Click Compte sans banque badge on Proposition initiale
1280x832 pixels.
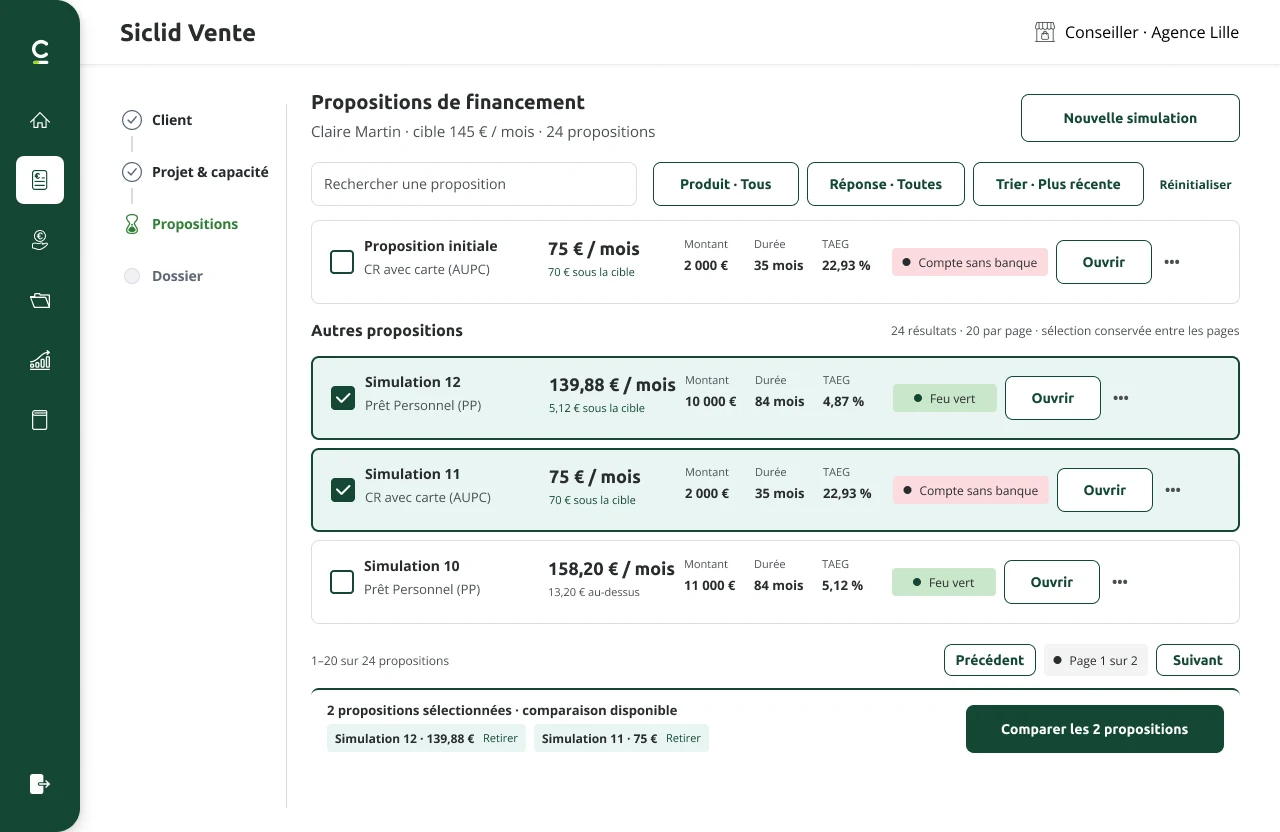[x=970, y=262]
